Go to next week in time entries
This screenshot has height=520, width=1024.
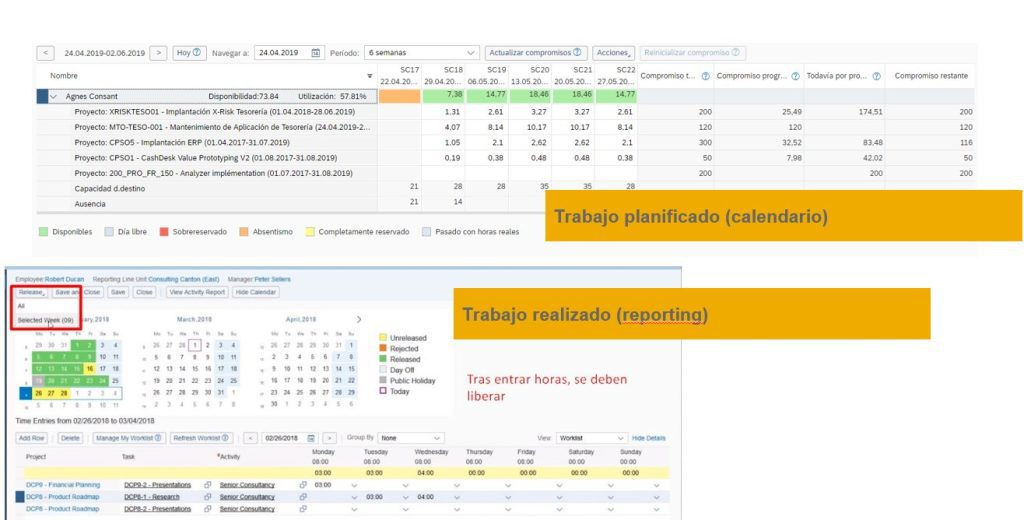pyautogui.click(x=330, y=438)
